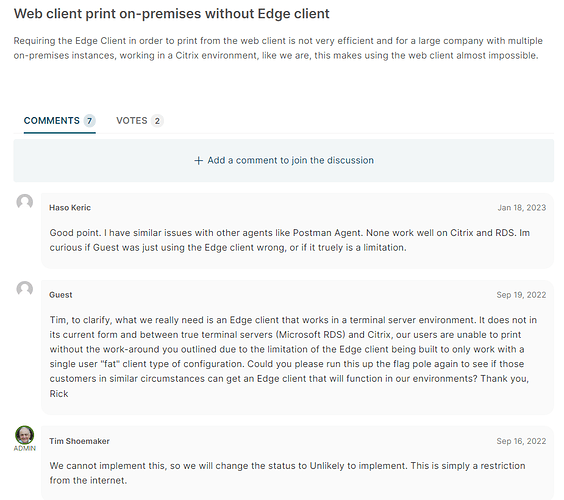Click the plus icon to add comment

pos(199,160)
